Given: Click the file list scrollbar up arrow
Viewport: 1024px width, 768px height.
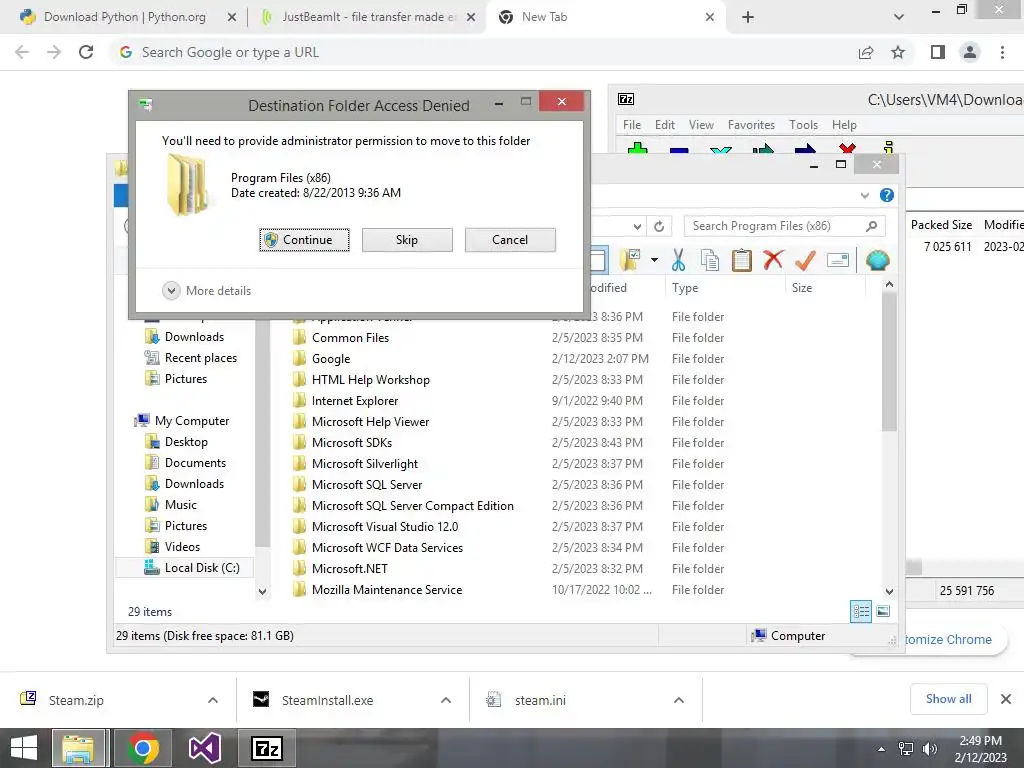Looking at the screenshot, I should 889,285.
